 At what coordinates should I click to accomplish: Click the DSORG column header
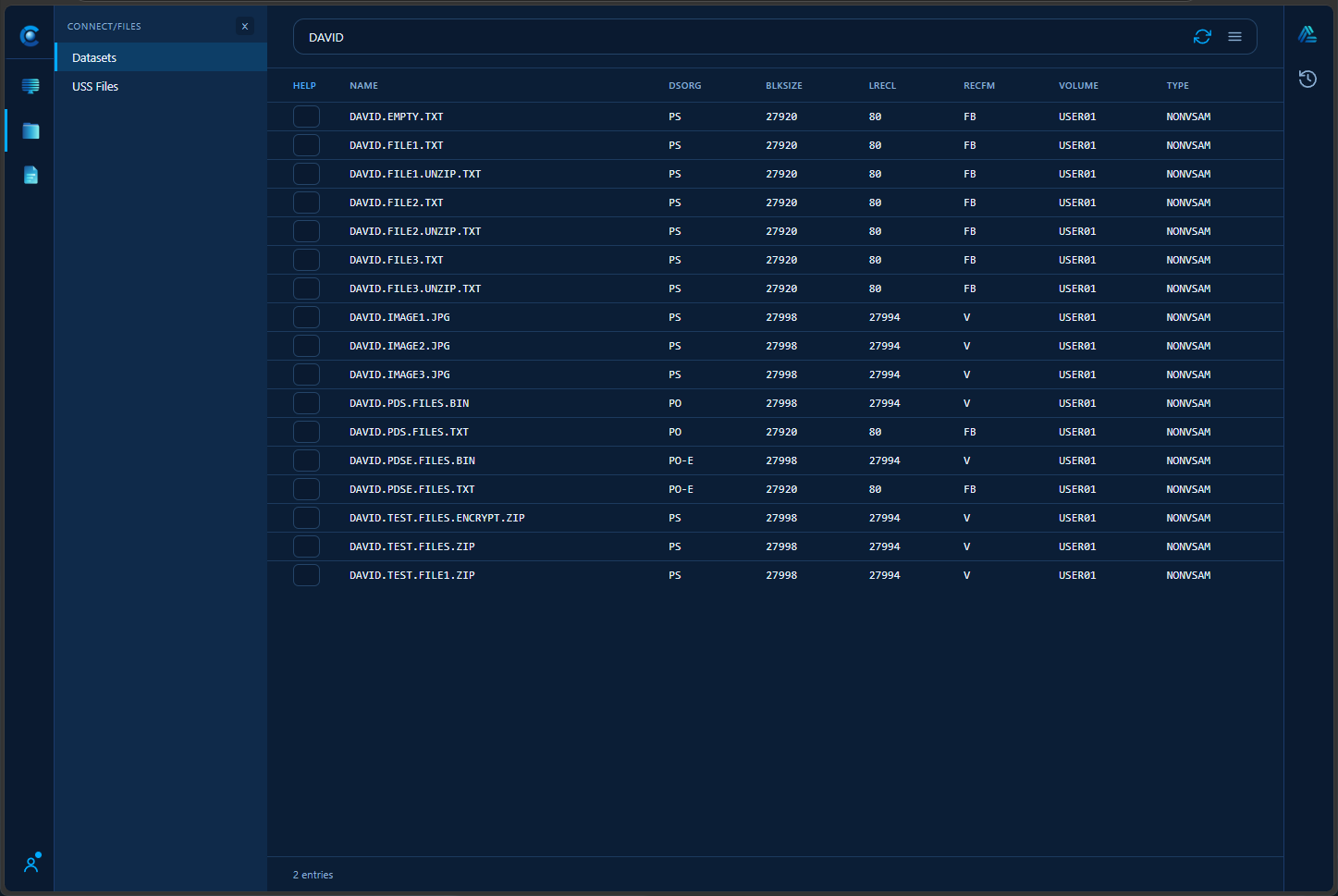click(x=684, y=86)
